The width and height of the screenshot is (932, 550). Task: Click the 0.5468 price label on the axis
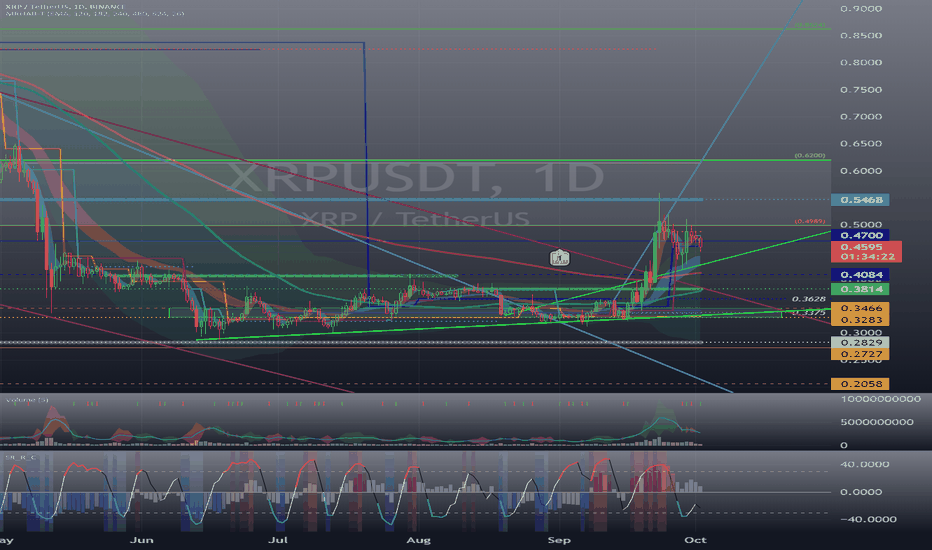tap(860, 200)
